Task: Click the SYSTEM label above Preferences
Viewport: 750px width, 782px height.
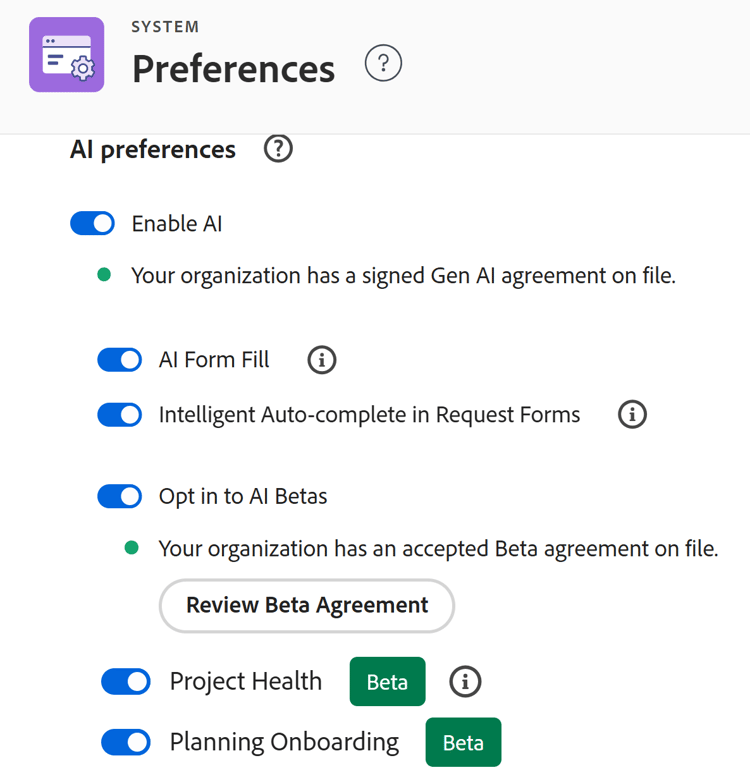Action: pos(165,27)
